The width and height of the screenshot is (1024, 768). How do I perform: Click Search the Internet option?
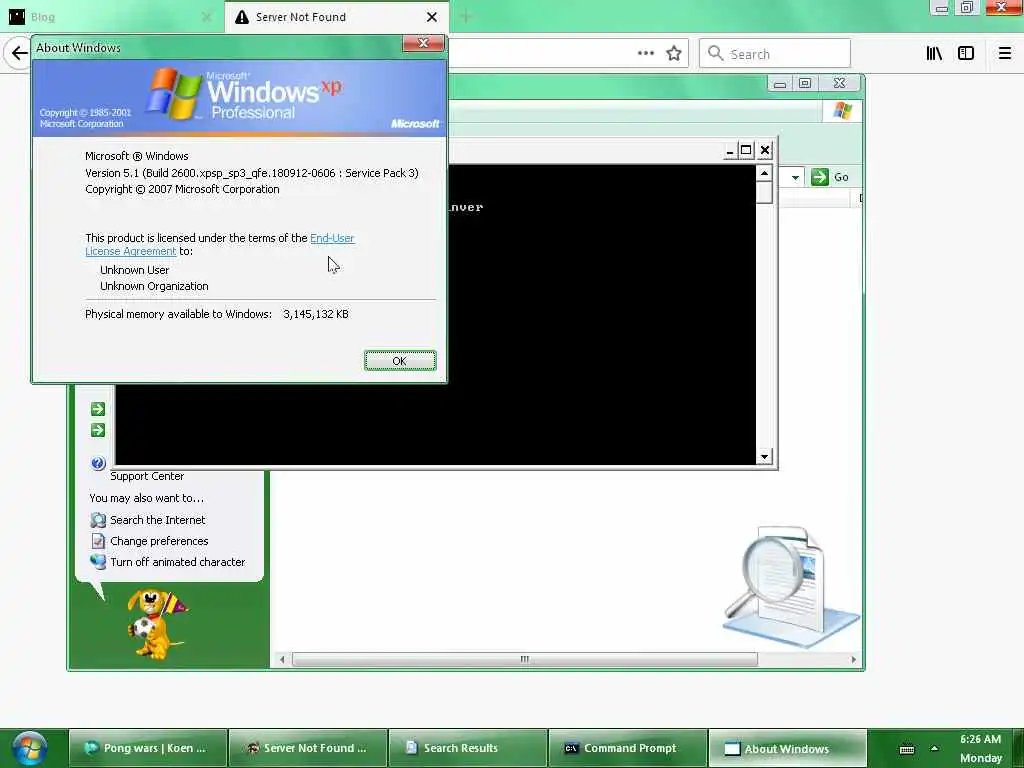click(157, 520)
